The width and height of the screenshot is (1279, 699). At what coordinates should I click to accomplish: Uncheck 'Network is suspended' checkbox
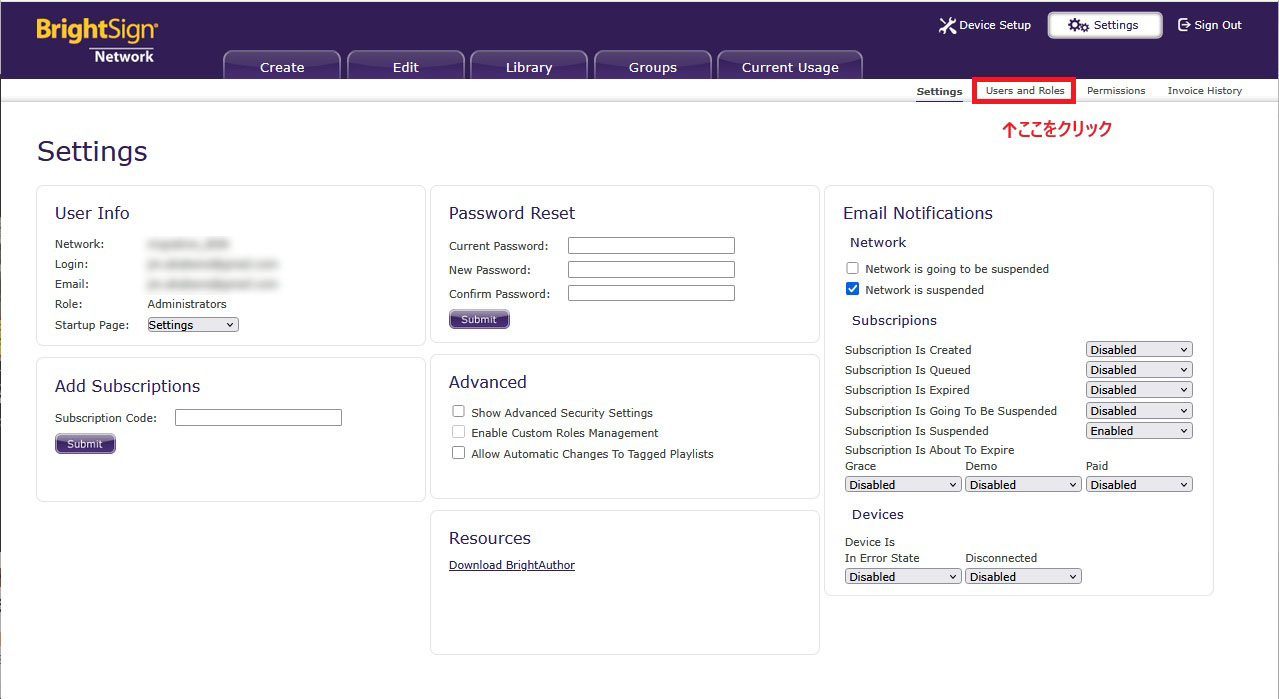(853, 290)
